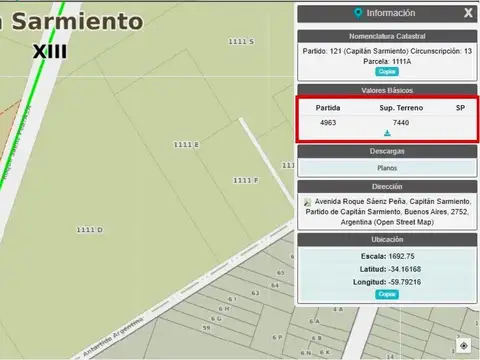480x360 pixels.
Task: Select parcel label 1111 F on the map
Action: 246,180
